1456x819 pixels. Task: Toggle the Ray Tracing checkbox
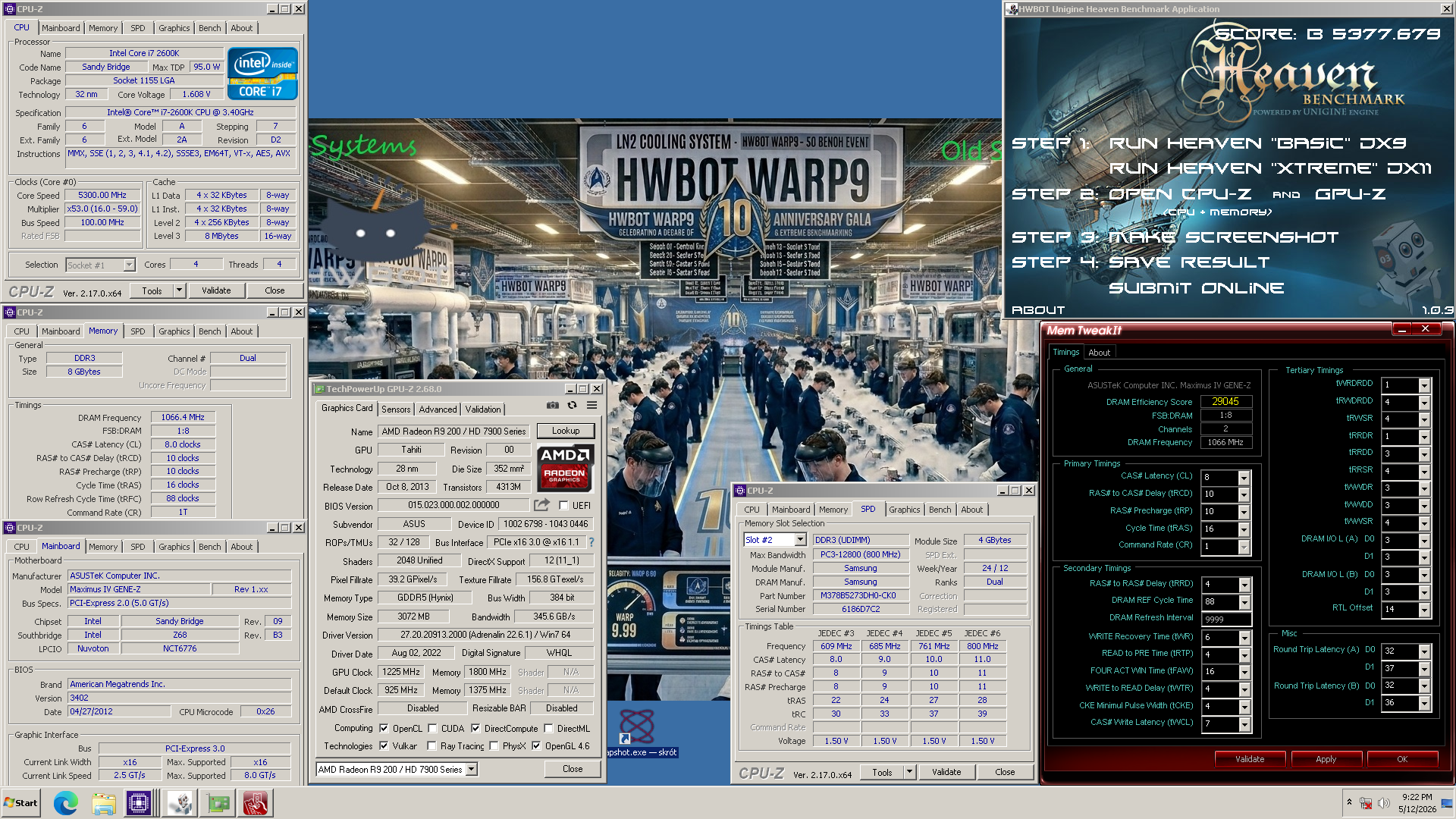tap(431, 746)
